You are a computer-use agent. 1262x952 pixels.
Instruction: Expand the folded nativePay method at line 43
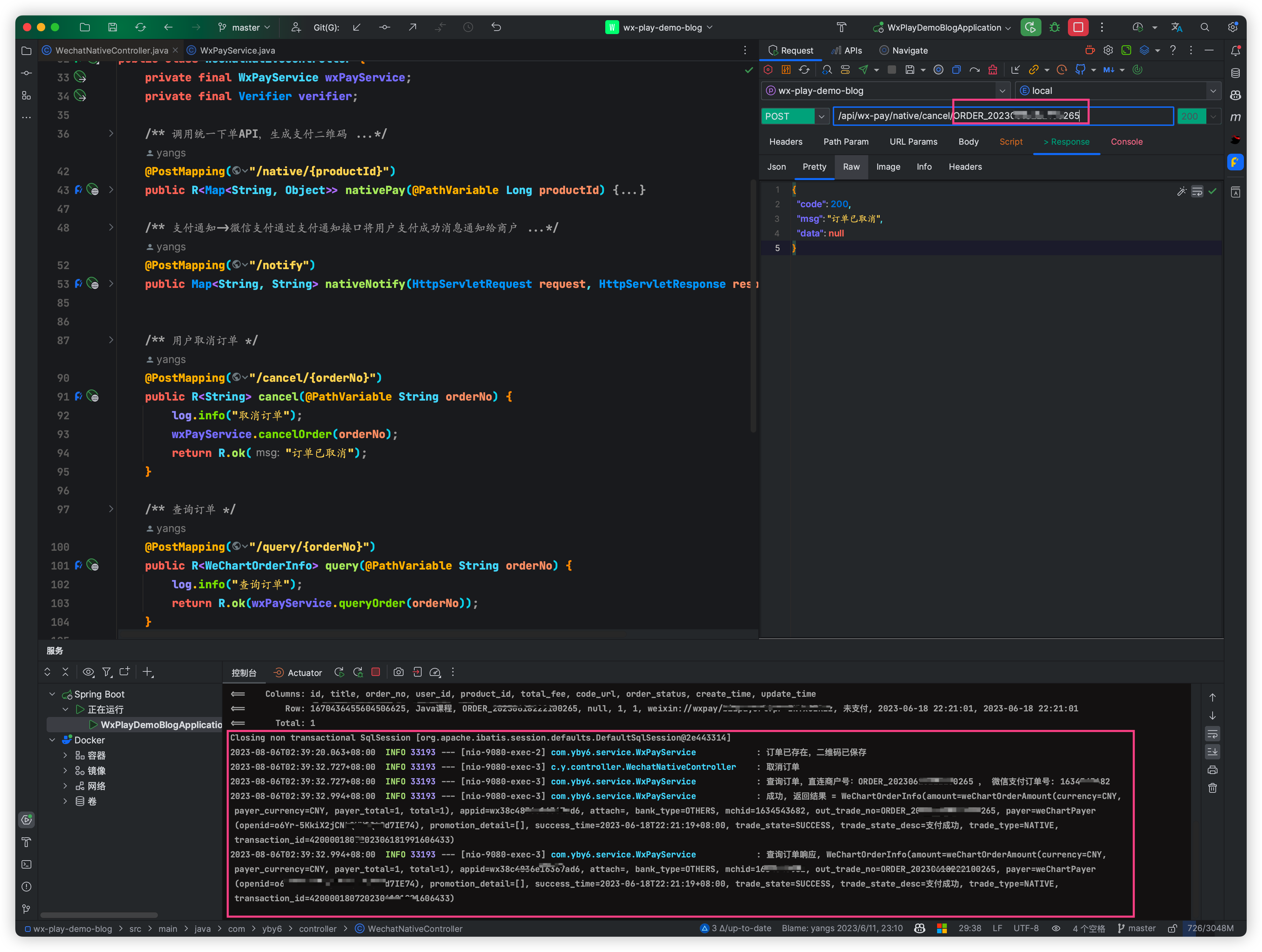[x=111, y=190]
